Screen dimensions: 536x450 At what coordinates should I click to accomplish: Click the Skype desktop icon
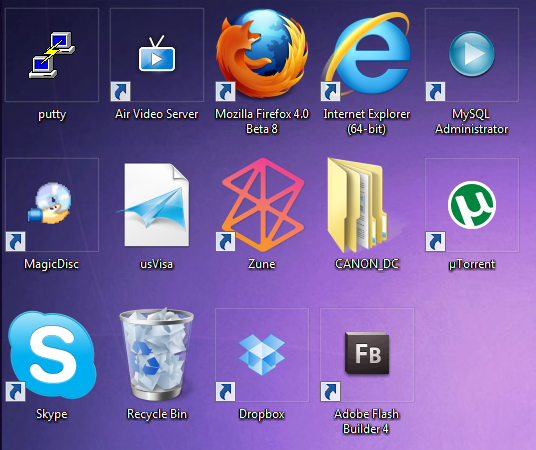click(52, 355)
